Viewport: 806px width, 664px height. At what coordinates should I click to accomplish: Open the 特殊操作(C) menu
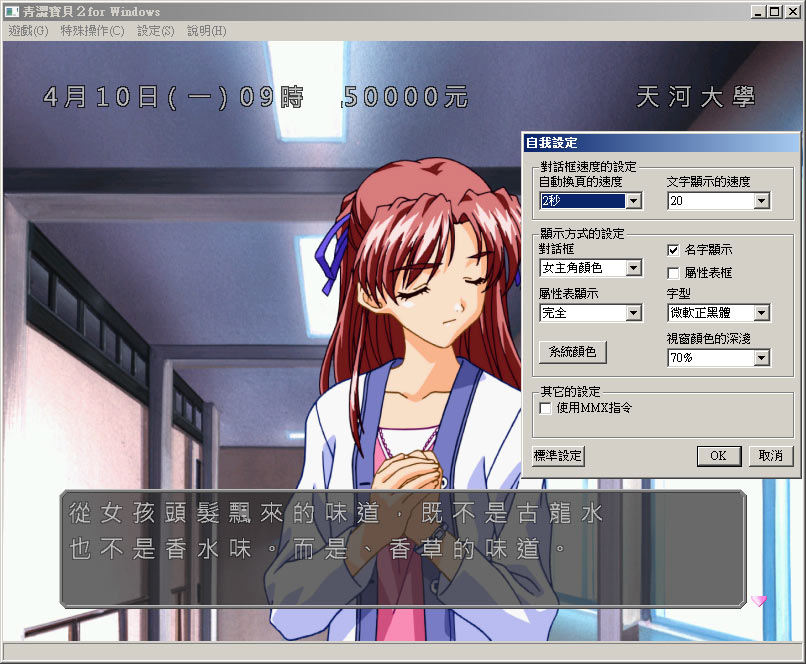coord(92,31)
